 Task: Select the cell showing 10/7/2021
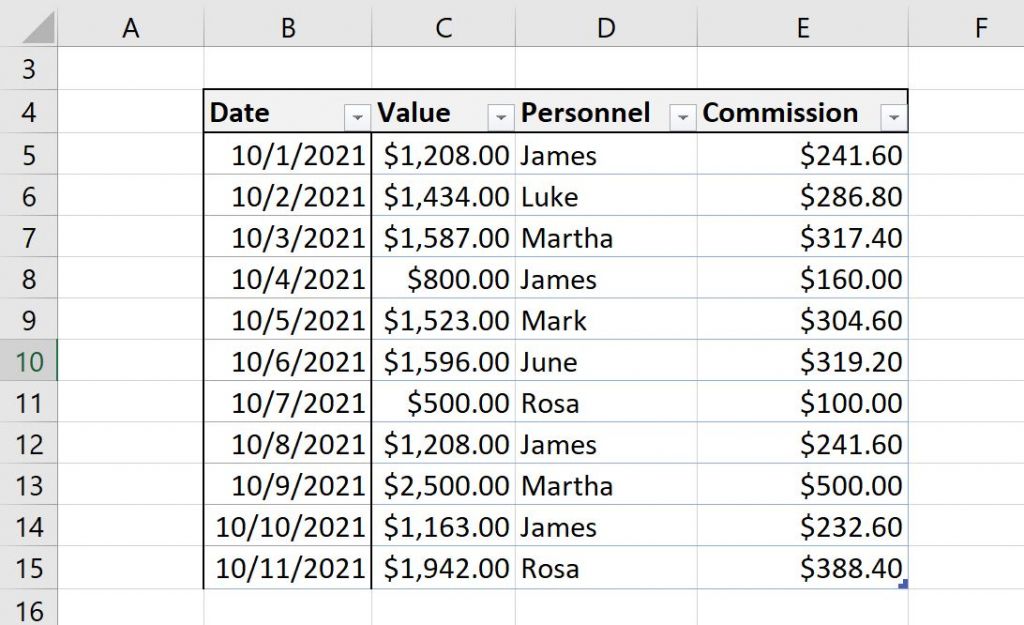(287, 402)
